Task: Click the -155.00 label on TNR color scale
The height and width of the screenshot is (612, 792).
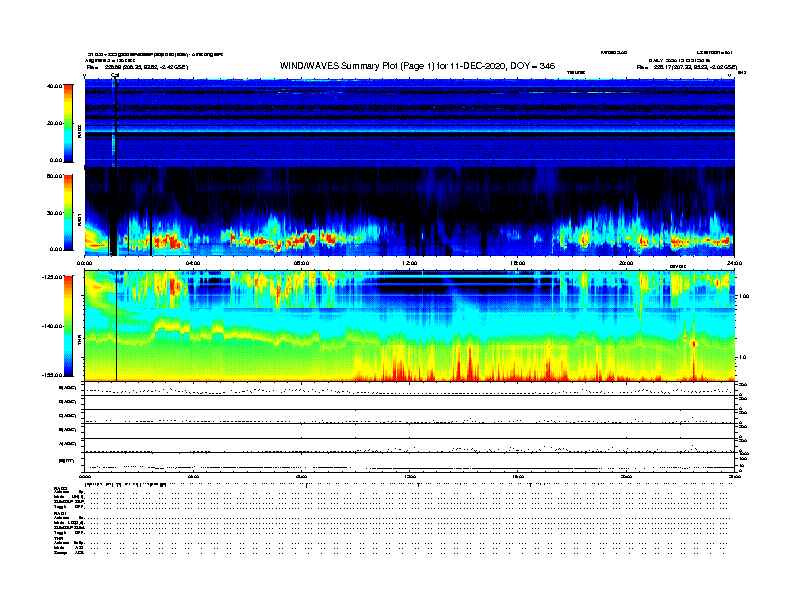Action: [x=53, y=375]
